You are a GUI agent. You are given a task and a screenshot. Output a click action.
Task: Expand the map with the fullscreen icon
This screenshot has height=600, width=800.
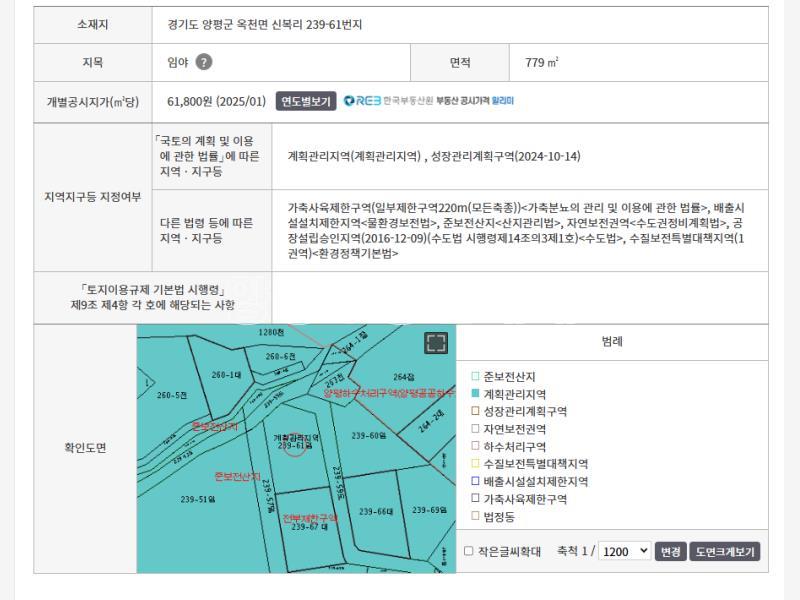pos(436,342)
